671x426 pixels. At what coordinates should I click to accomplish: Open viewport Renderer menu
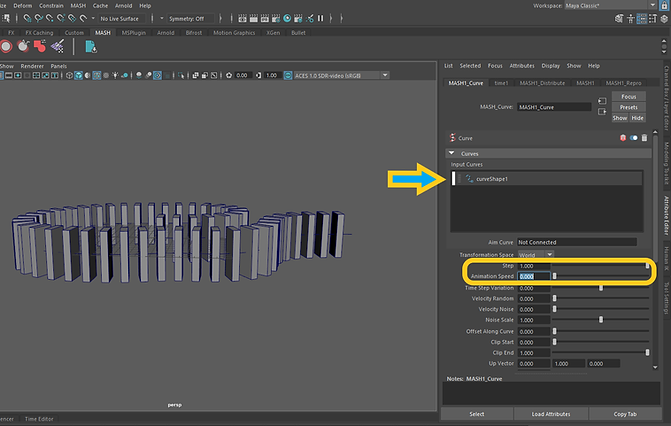pyautogui.click(x=32, y=66)
